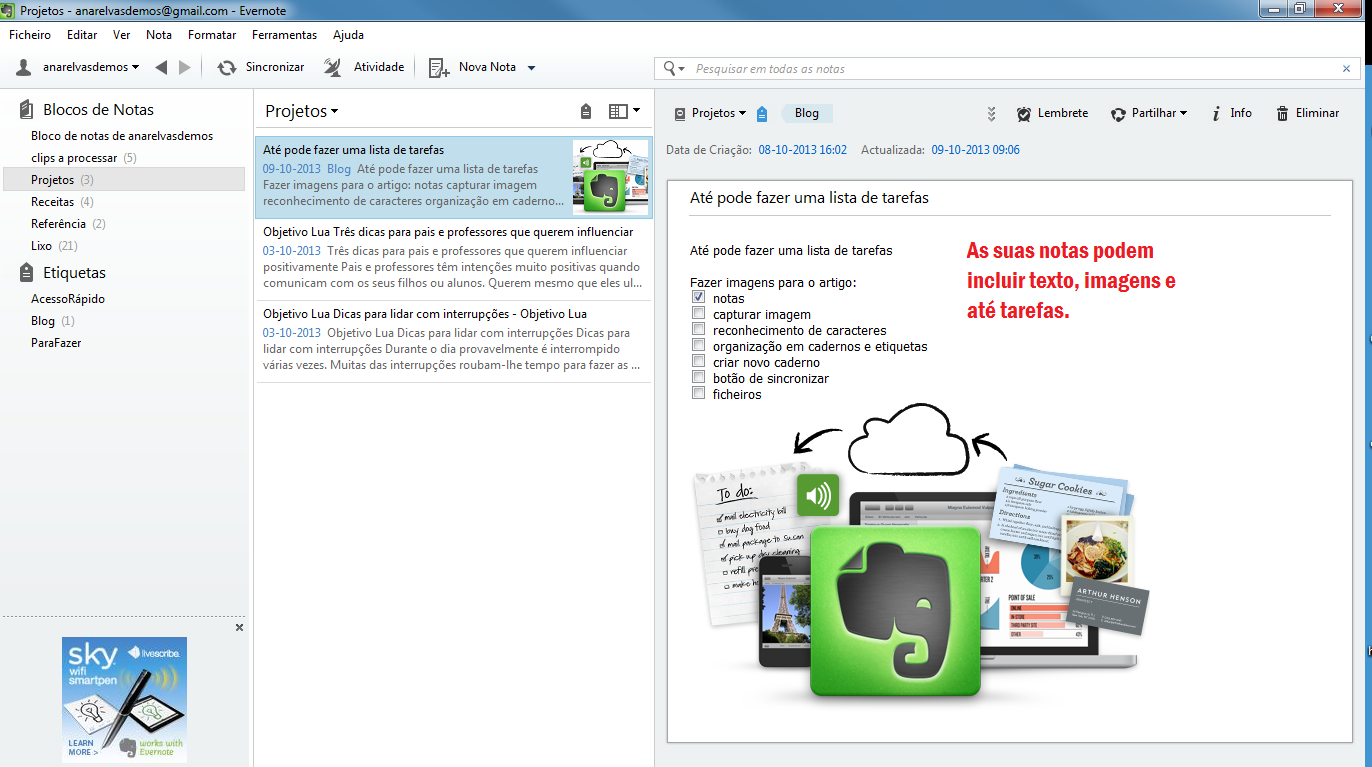
Task: Click the Sky wifi smartpen advertisement
Action: coord(124,700)
